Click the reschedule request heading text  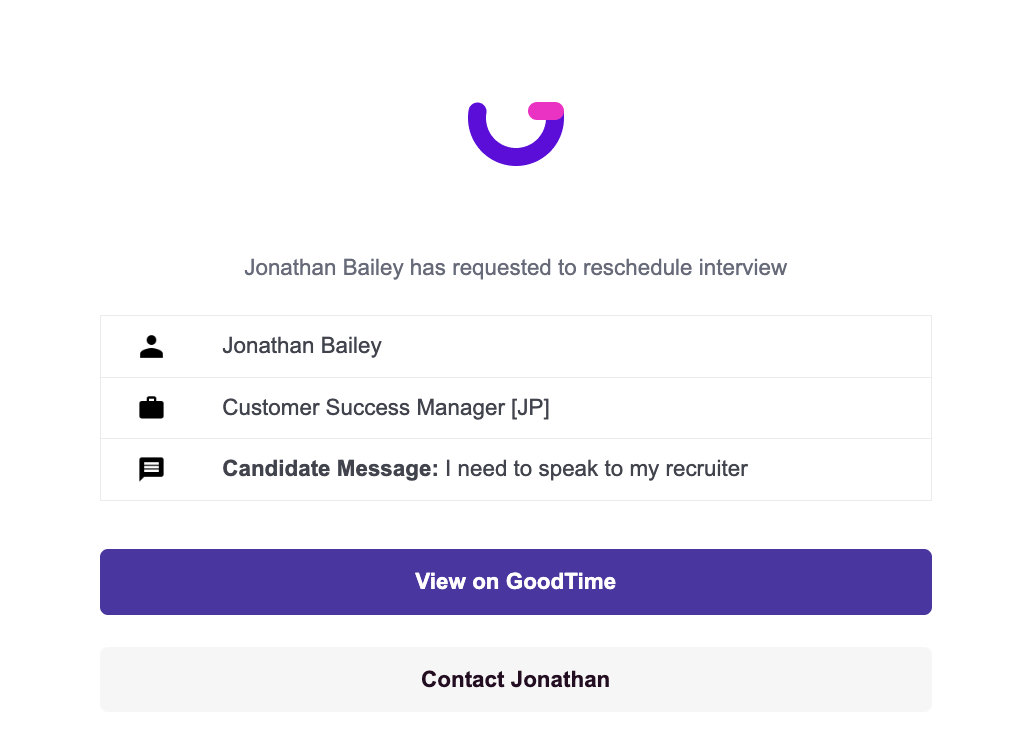pos(516,268)
